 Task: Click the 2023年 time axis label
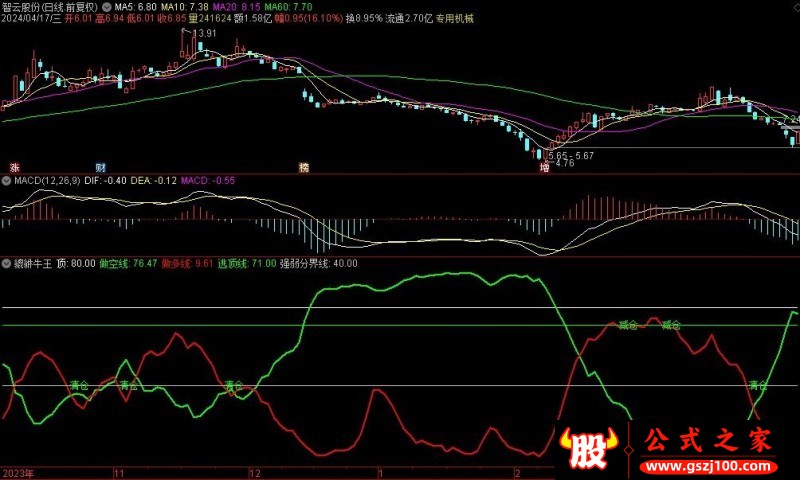(x=17, y=473)
